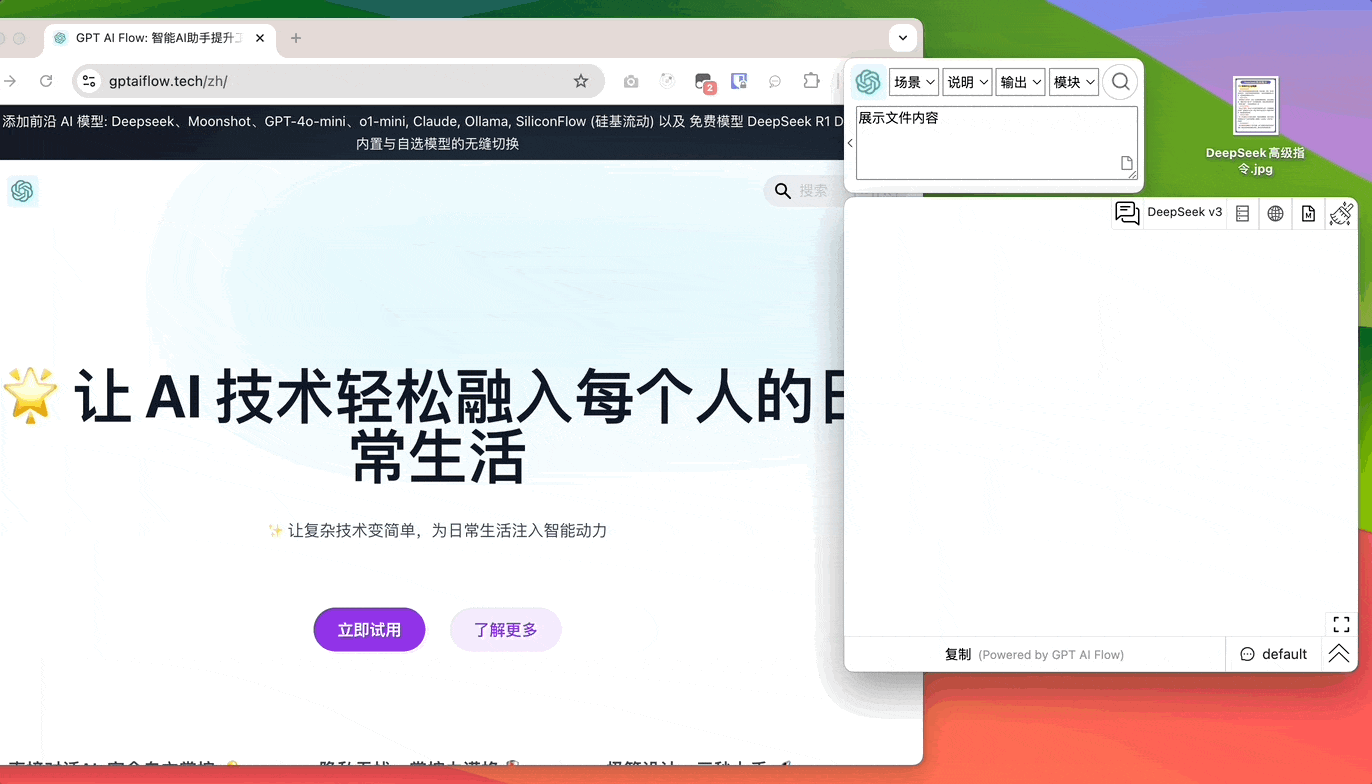This screenshot has width=1372, height=784.
Task: Click the double up-chevron collapse icon
Action: coord(1339,654)
